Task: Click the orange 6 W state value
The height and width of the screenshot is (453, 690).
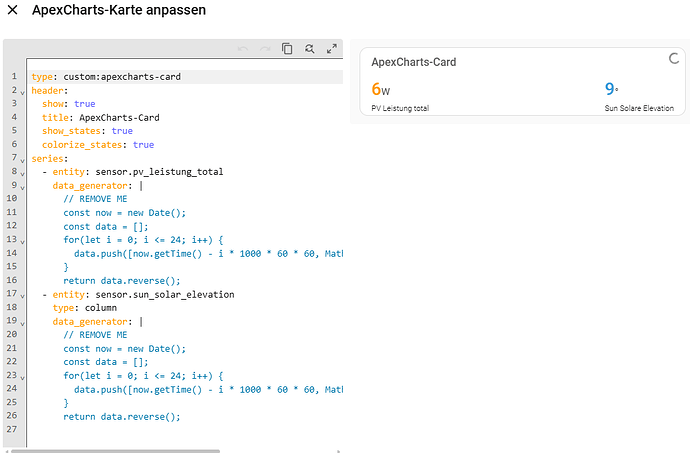Action: tap(381, 89)
